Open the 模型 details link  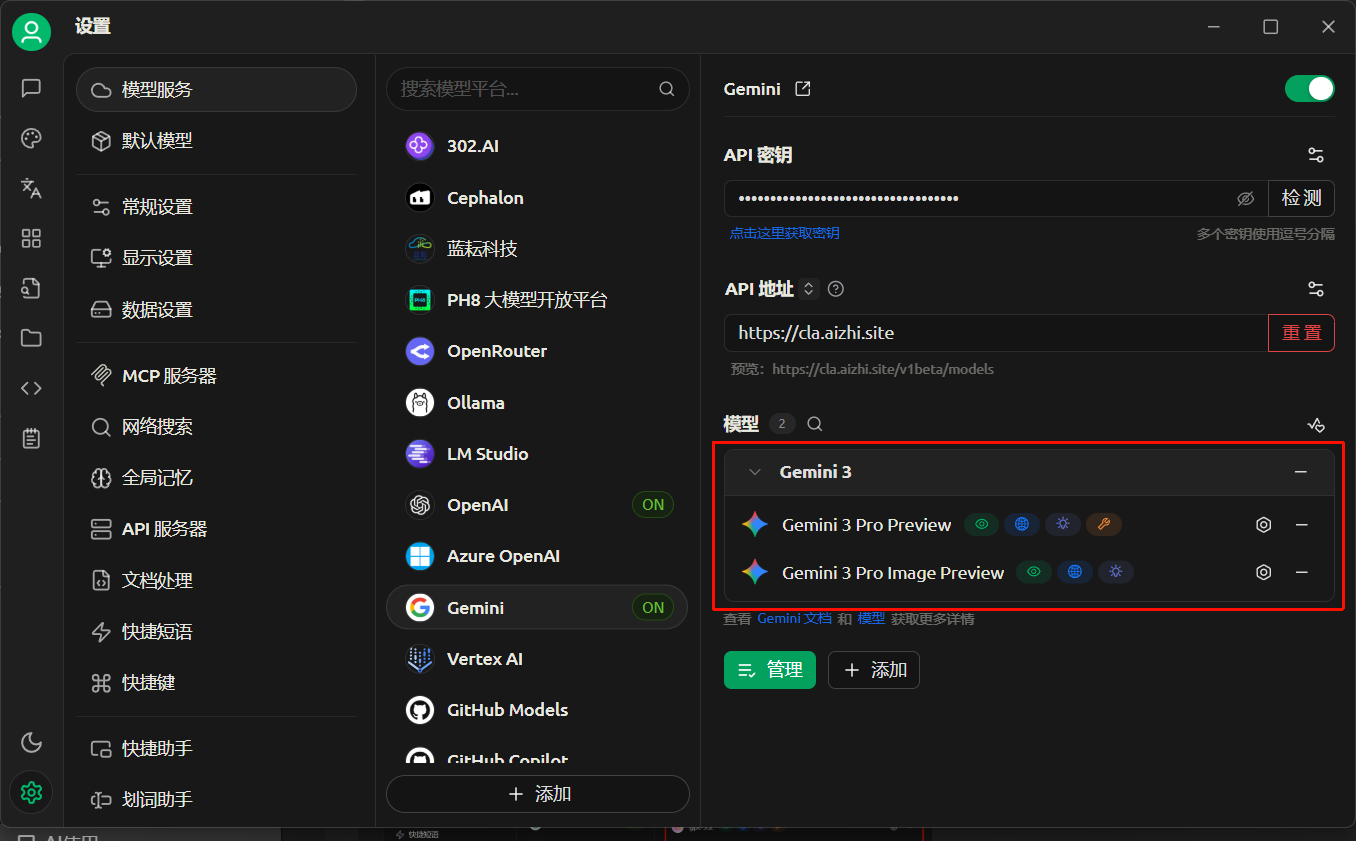tap(871, 619)
